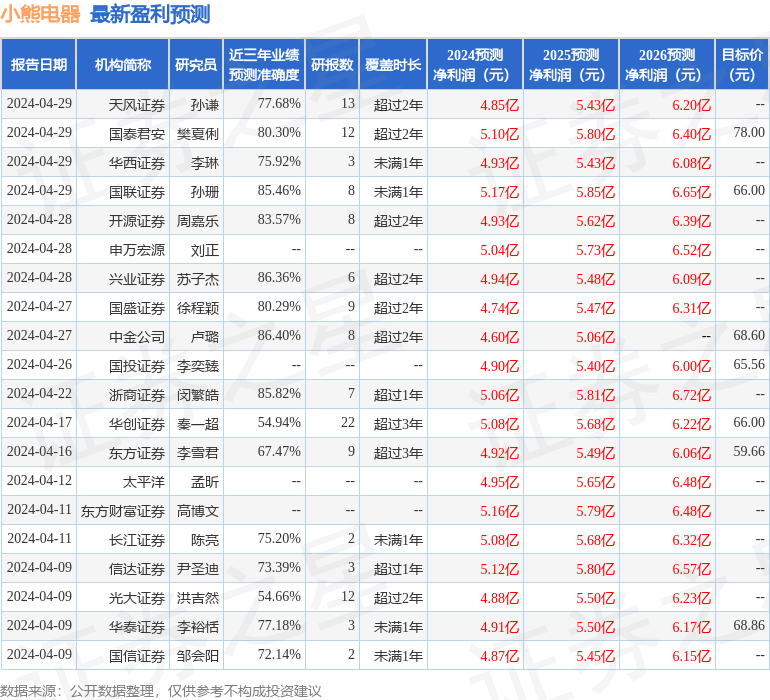This screenshot has width=770, height=700.
Task: Open the 国泰君安 institution entry
Action: click(137, 133)
